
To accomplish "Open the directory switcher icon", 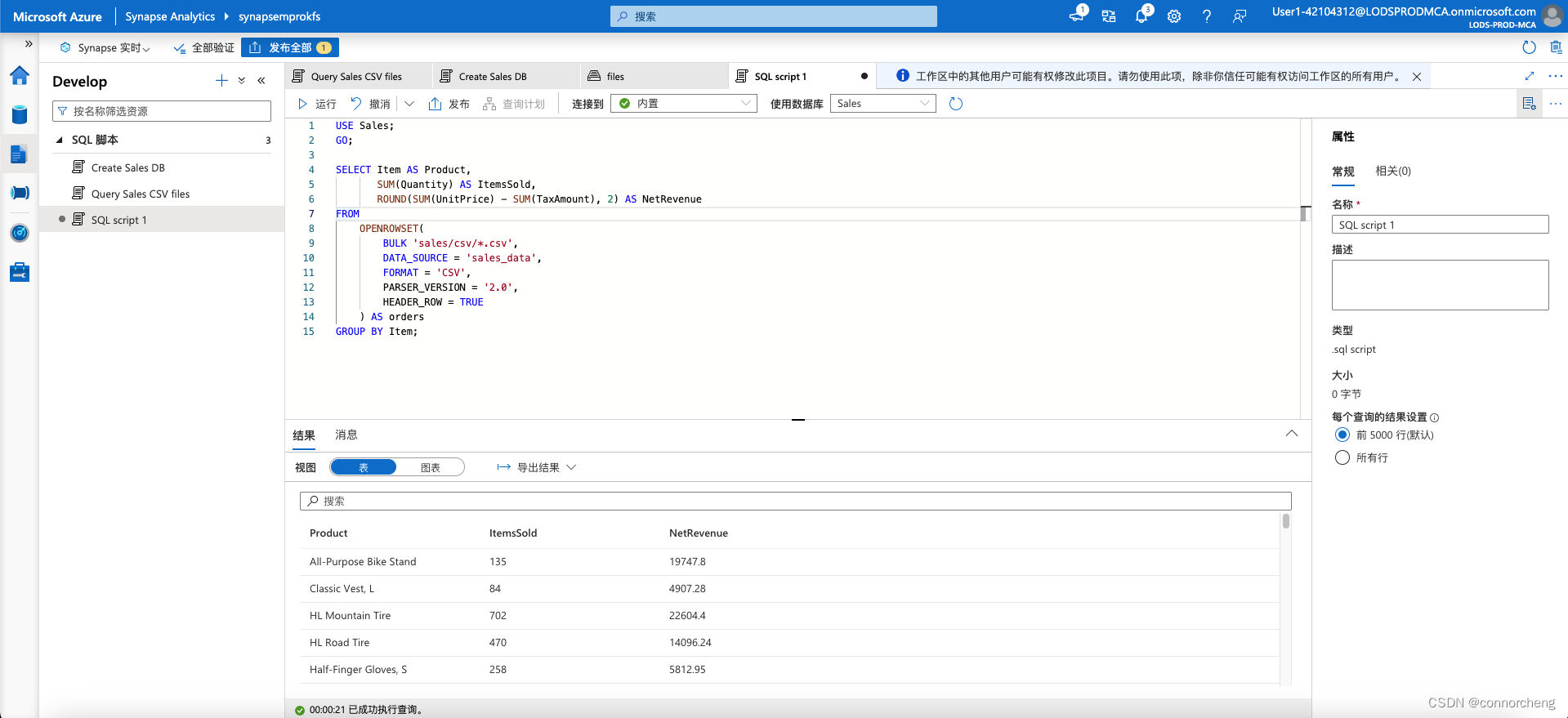I will [1109, 16].
